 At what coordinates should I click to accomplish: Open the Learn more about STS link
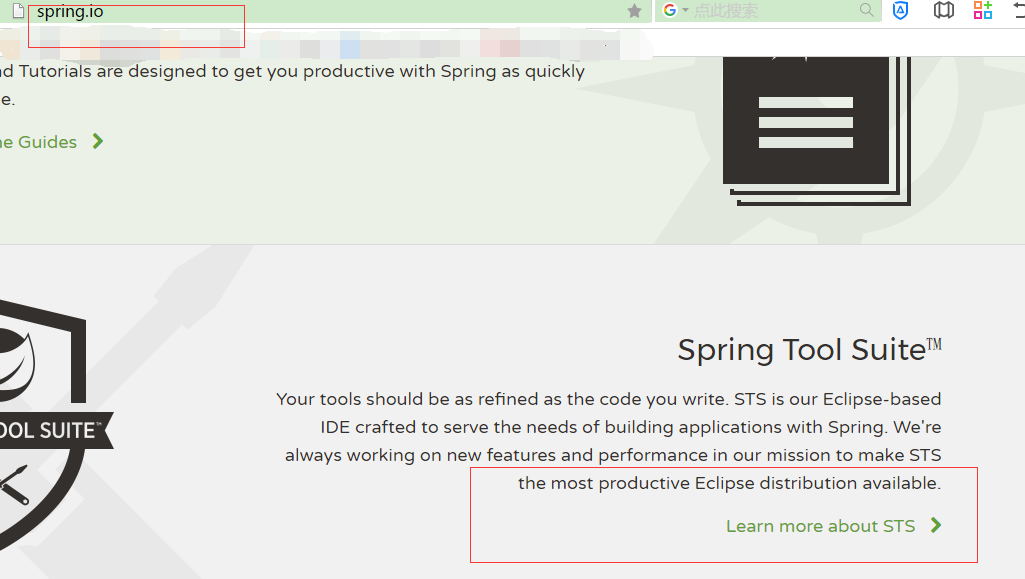coord(820,526)
